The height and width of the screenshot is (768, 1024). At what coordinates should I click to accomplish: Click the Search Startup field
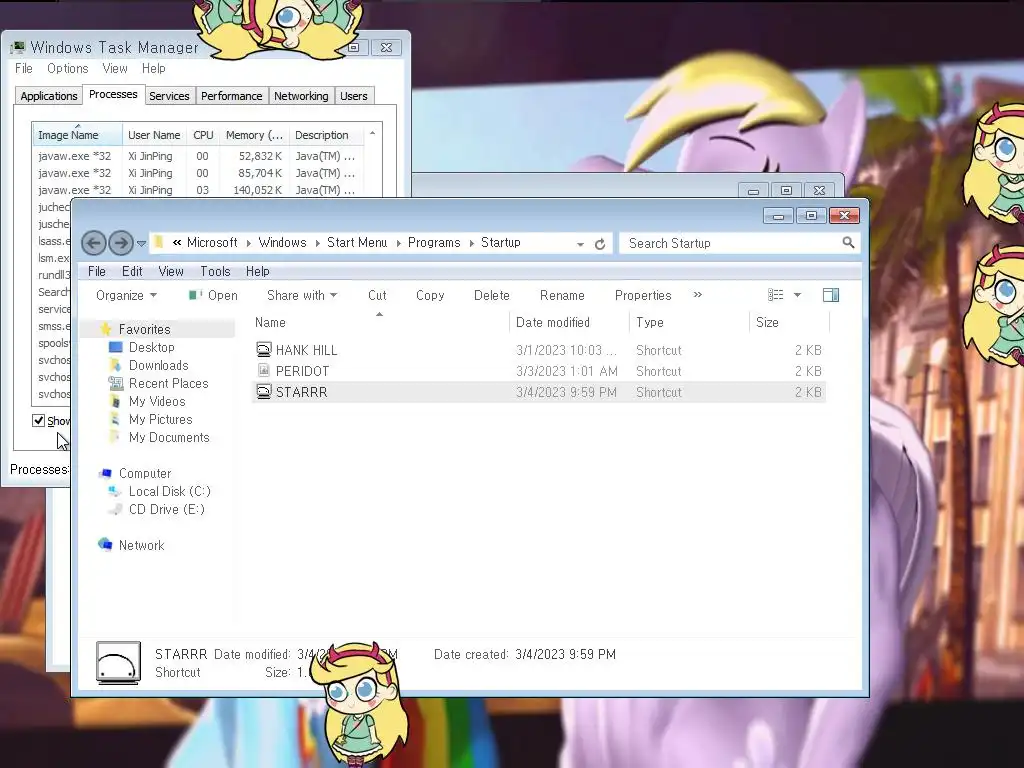click(x=739, y=243)
